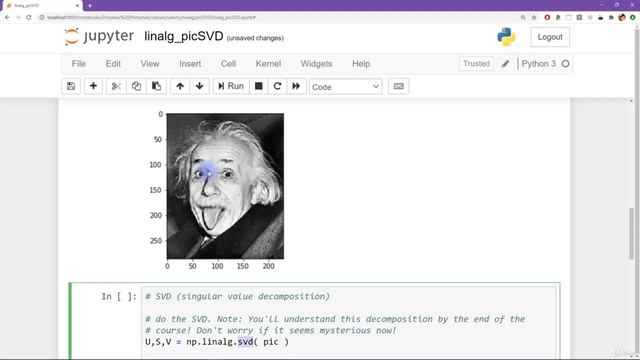Screen dimensions: 640x360
Task: Click the Python logo icon
Action: pos(506,37)
